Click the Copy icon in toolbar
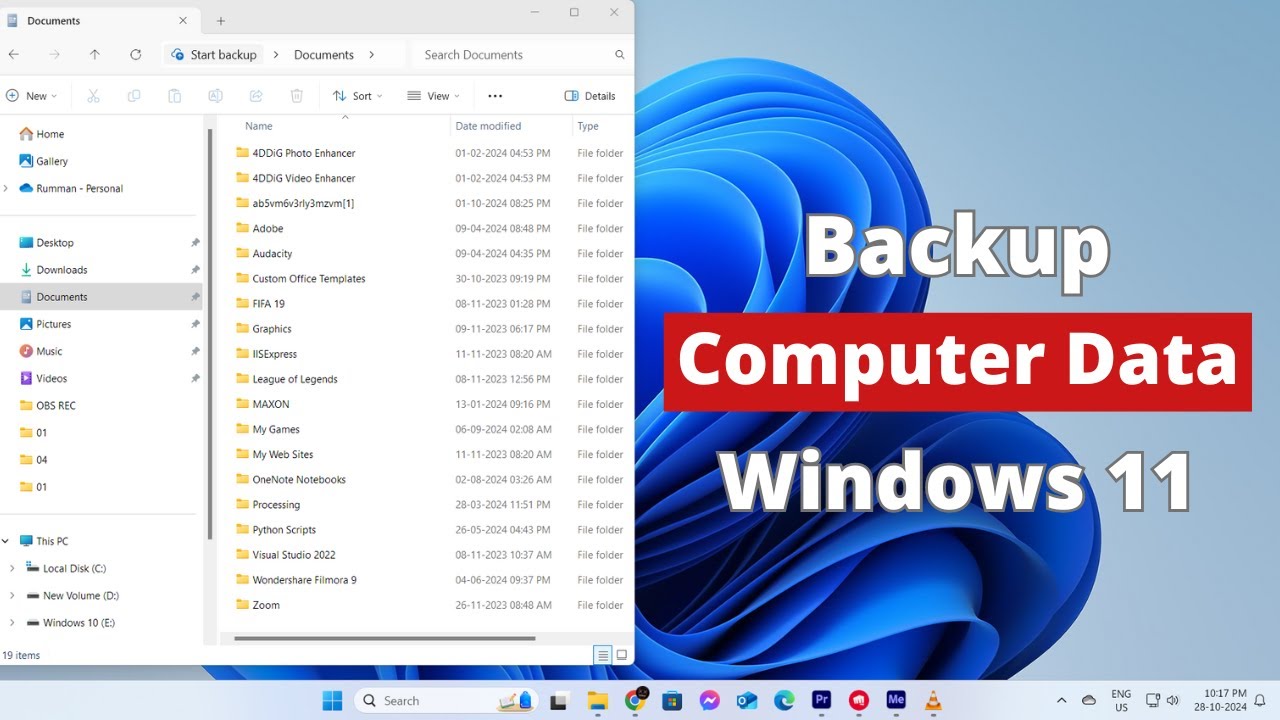This screenshot has width=1280, height=720. (x=134, y=96)
